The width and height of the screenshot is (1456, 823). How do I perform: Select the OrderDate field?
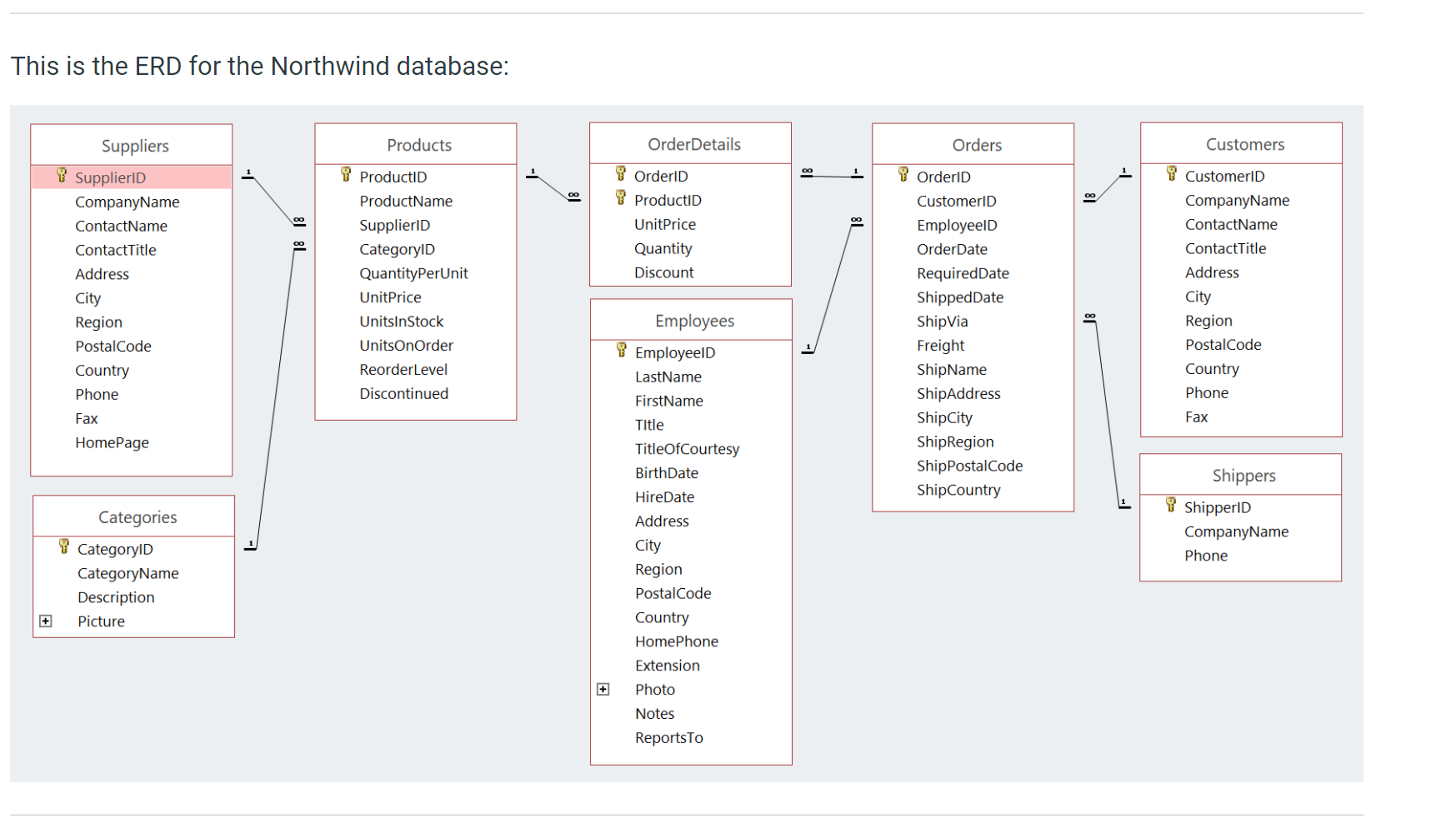pos(953,250)
